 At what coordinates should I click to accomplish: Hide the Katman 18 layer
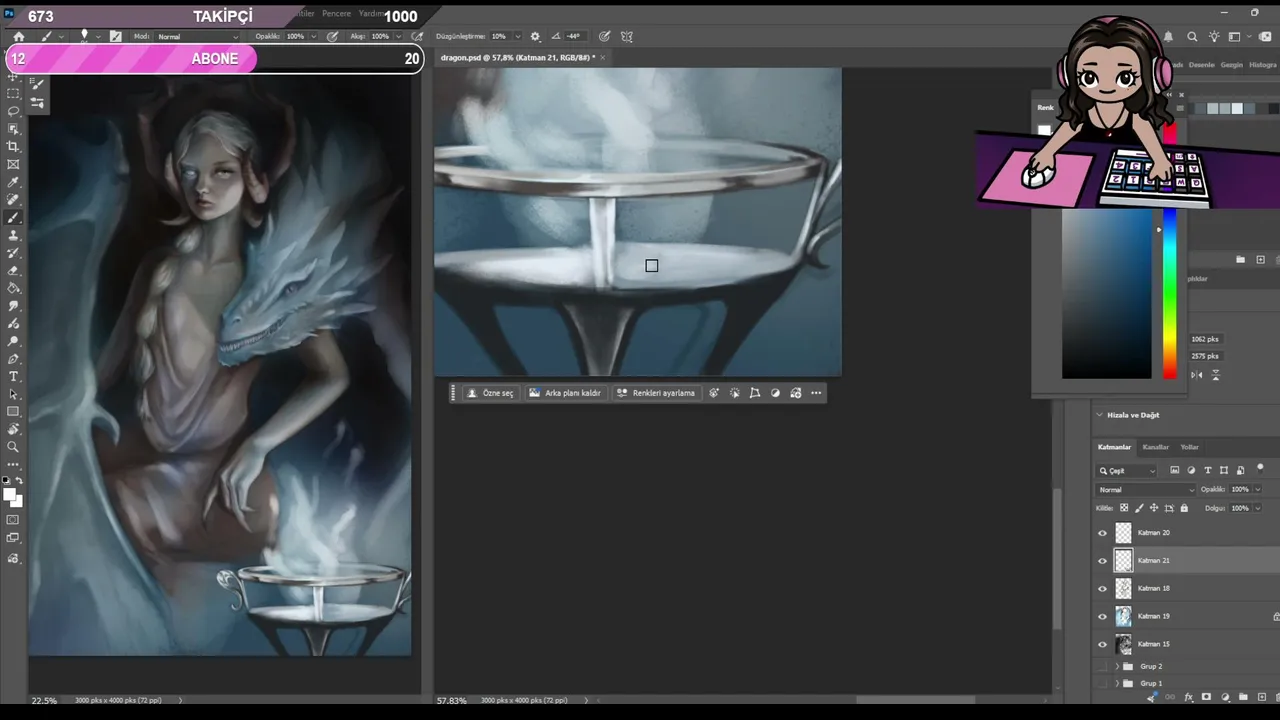tap(1103, 589)
